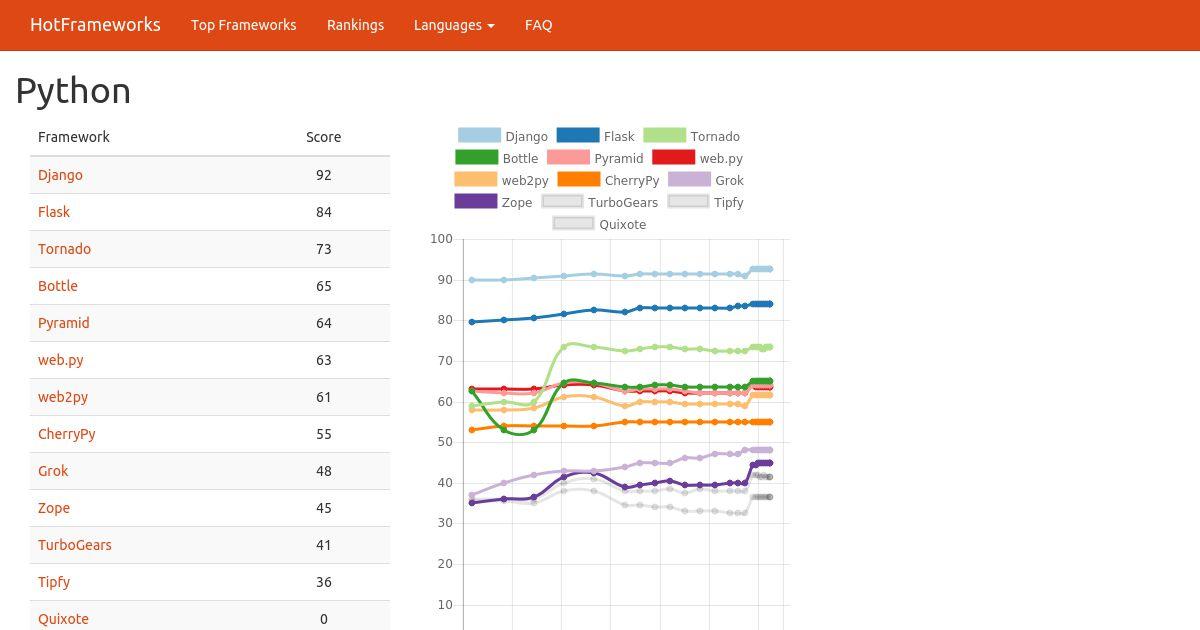Click Bottle's score of 65
The width and height of the screenshot is (1200, 630).
click(323, 286)
